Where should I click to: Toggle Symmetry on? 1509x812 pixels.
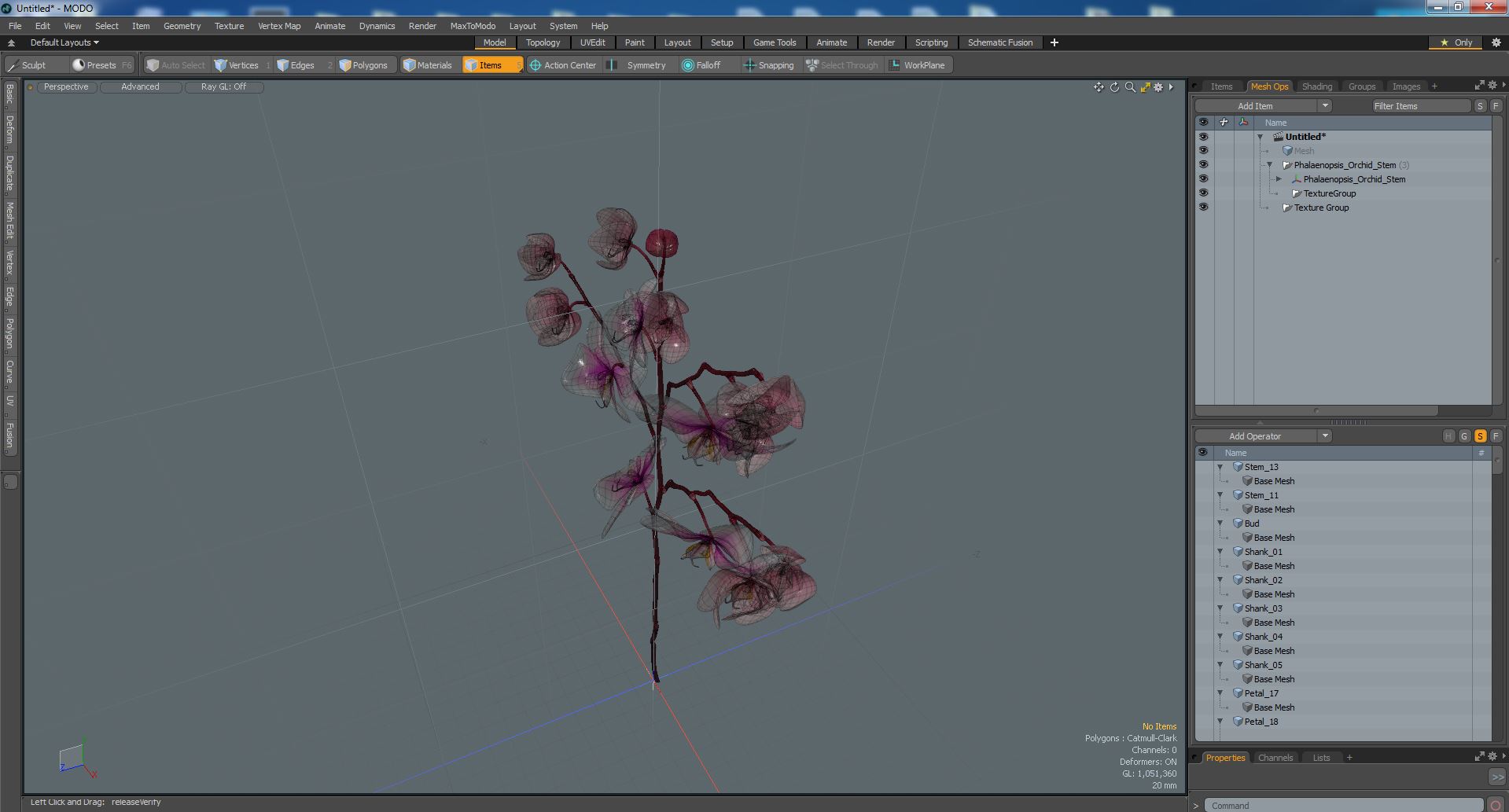(639, 65)
